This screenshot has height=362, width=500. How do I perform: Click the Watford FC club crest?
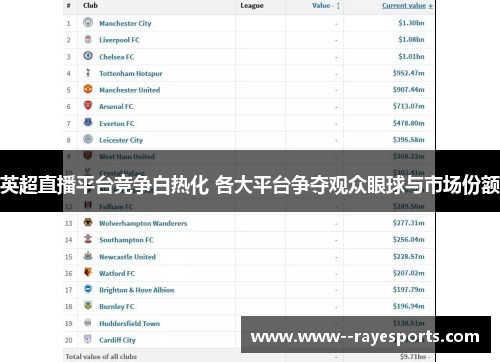[88, 272]
